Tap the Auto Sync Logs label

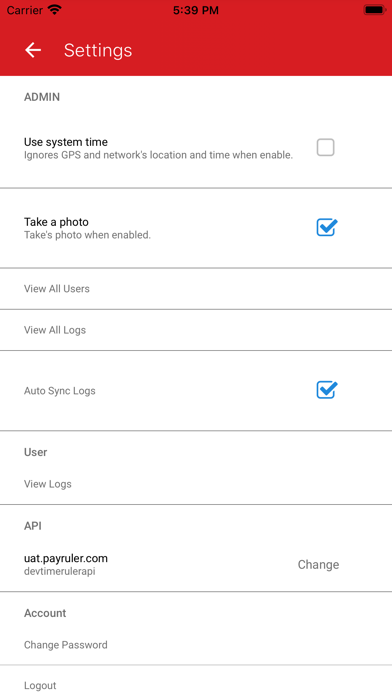click(59, 391)
